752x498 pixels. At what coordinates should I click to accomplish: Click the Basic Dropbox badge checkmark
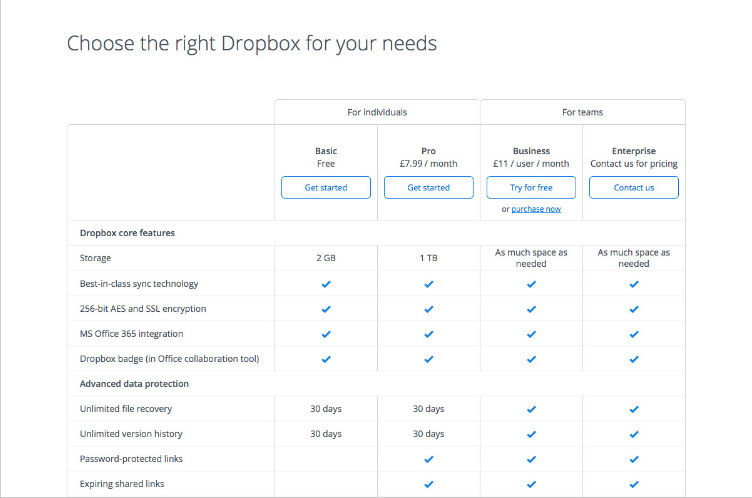(x=326, y=359)
